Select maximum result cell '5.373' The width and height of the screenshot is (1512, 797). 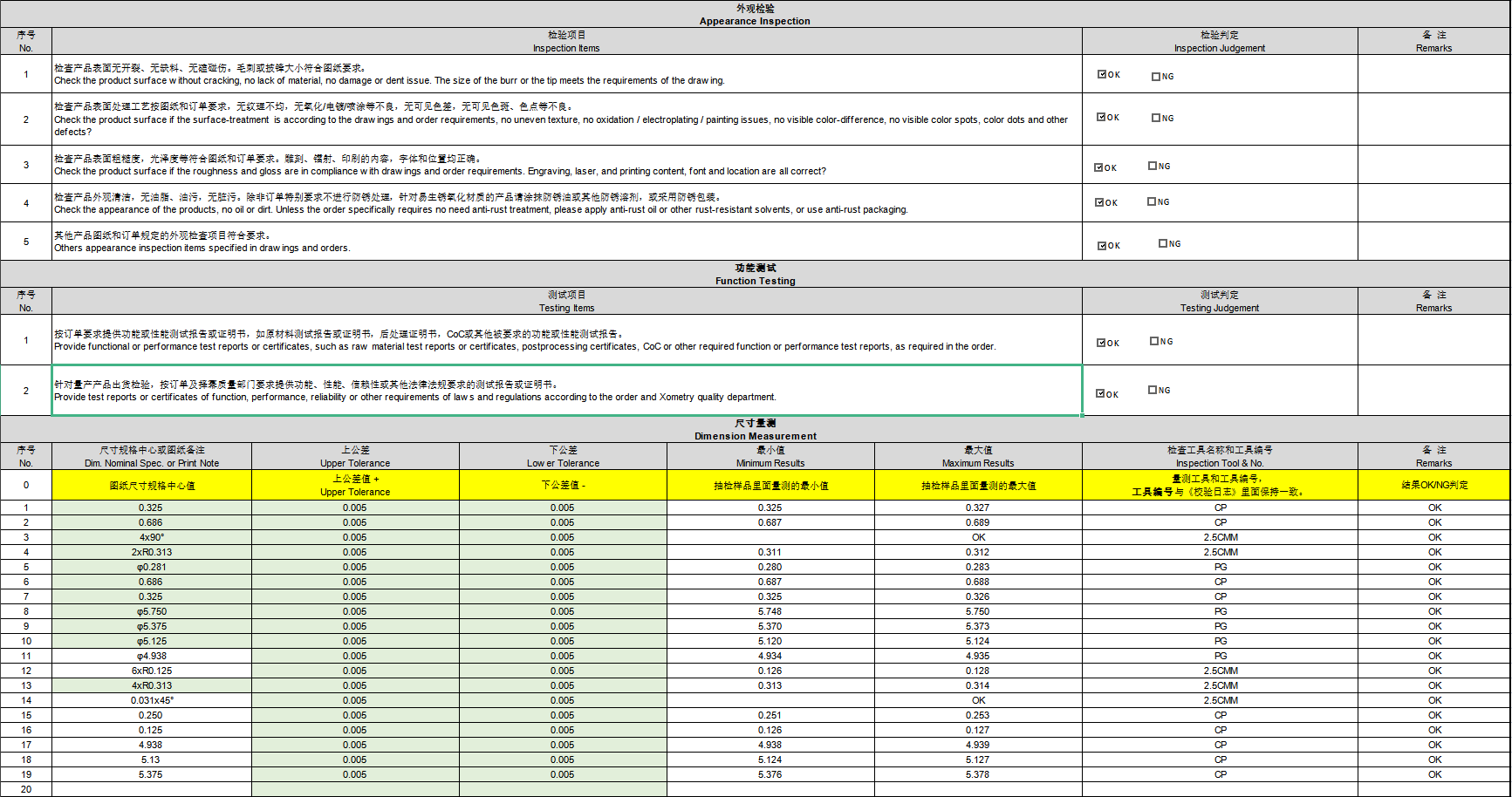[x=978, y=626]
